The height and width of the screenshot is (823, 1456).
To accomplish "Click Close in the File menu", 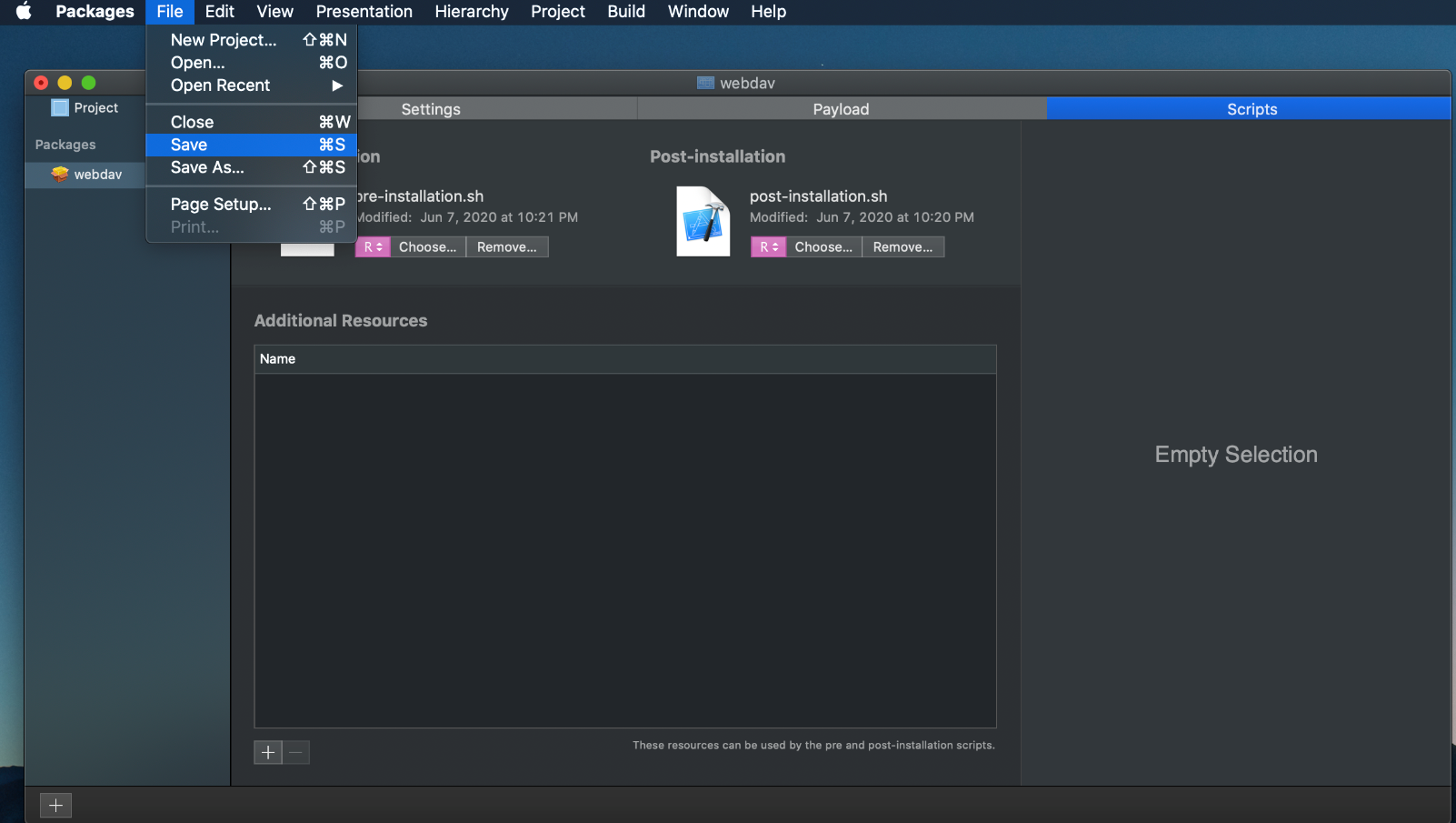I will click(251, 122).
